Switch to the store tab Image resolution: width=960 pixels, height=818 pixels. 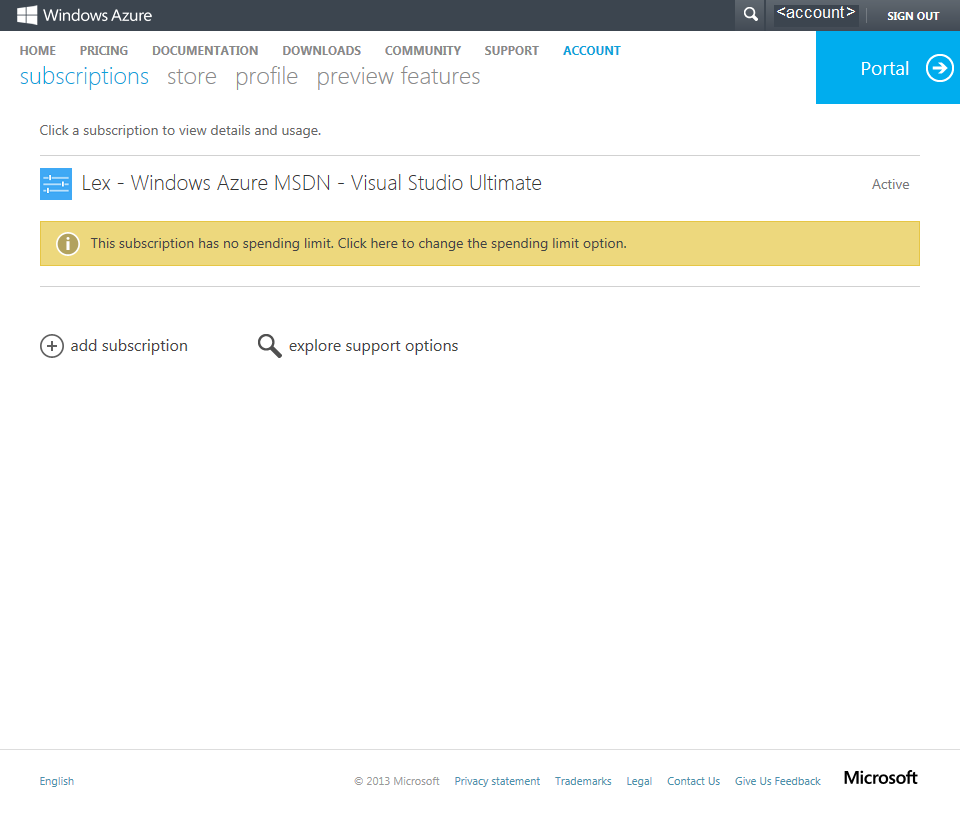[191, 76]
